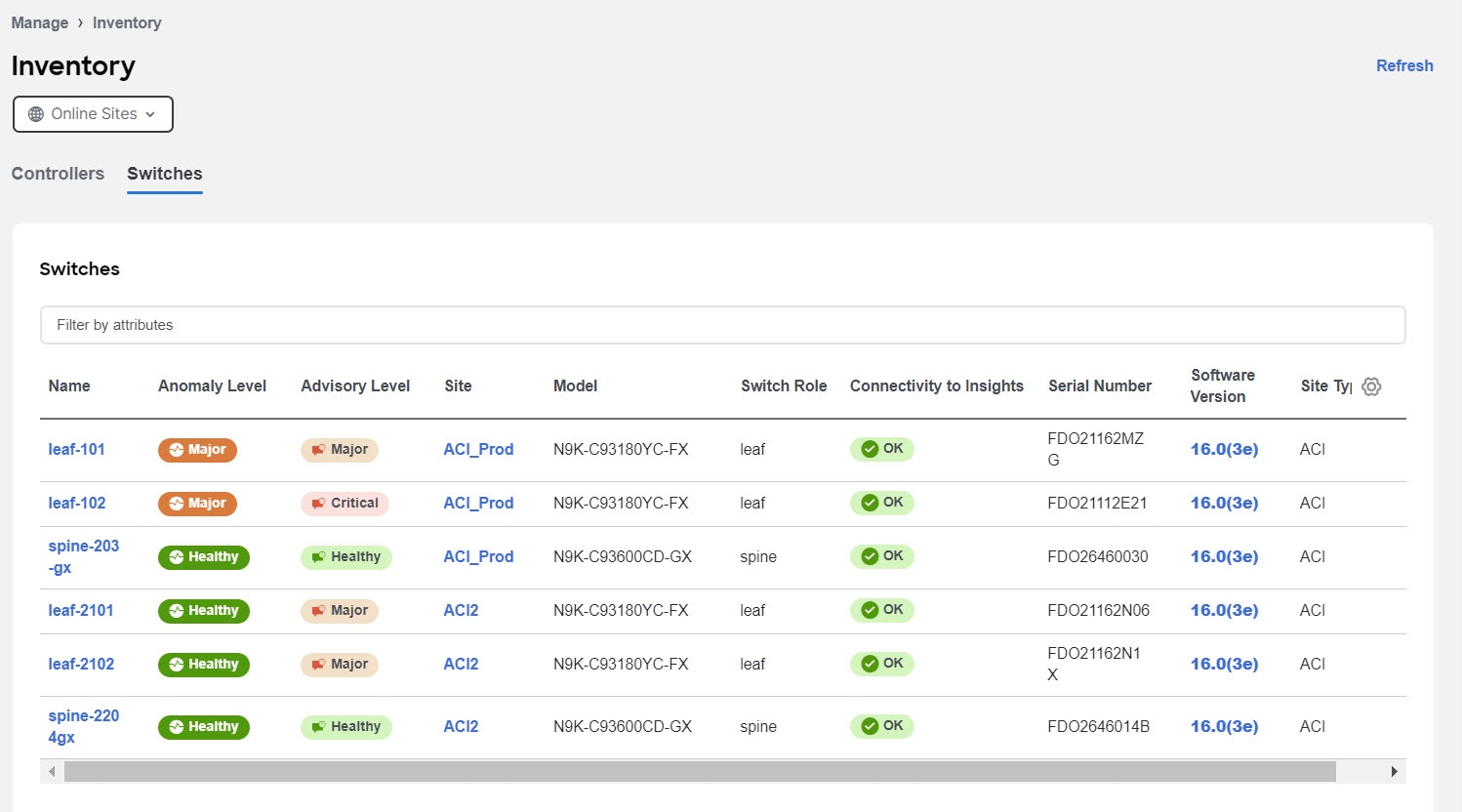This screenshot has width=1462, height=812.
Task: Click the Name column header
Action: click(x=69, y=386)
